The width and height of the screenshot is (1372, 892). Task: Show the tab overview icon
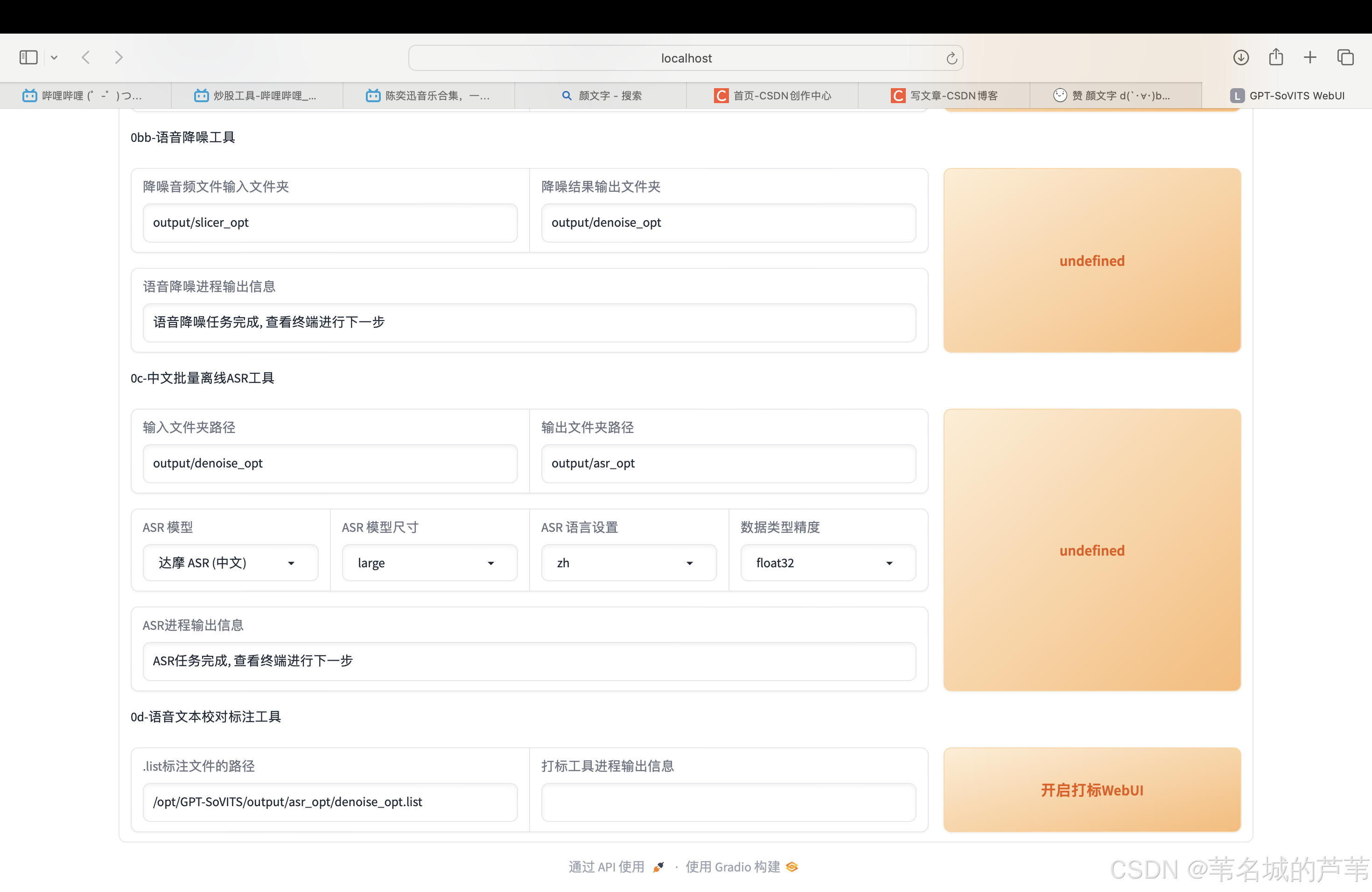[1345, 58]
